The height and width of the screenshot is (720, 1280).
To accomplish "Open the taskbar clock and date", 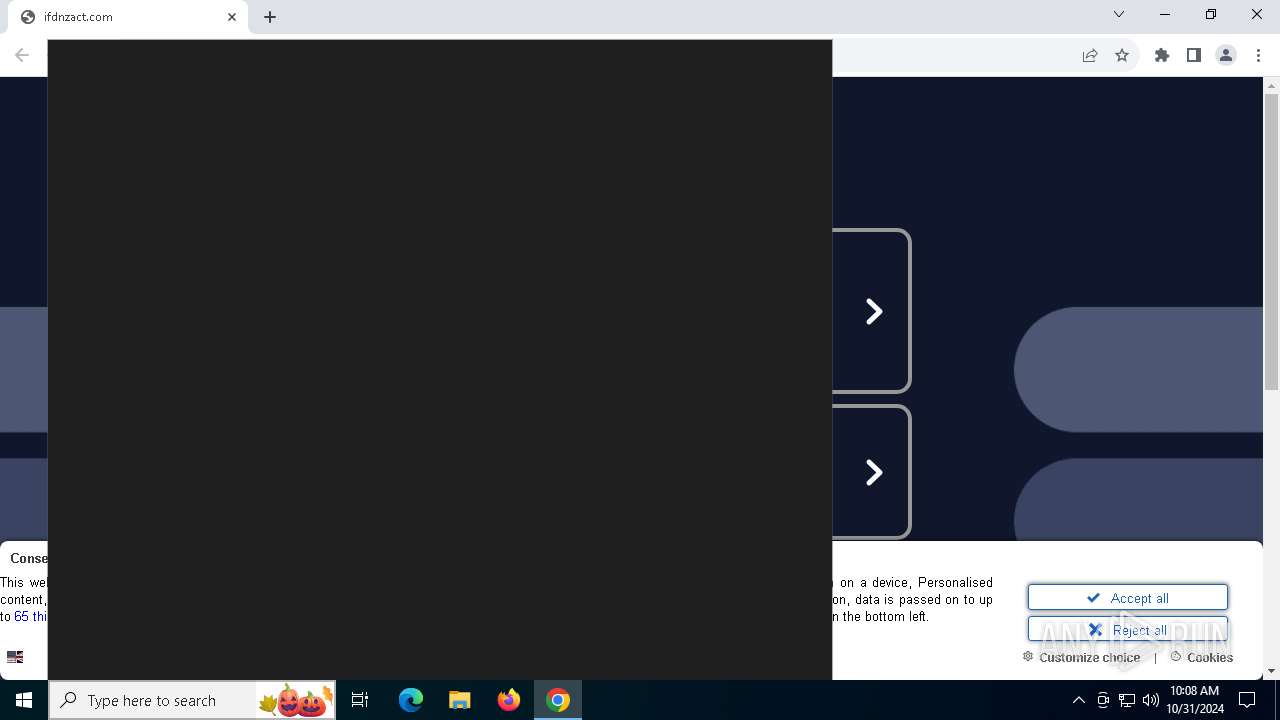I will (x=1195, y=700).
